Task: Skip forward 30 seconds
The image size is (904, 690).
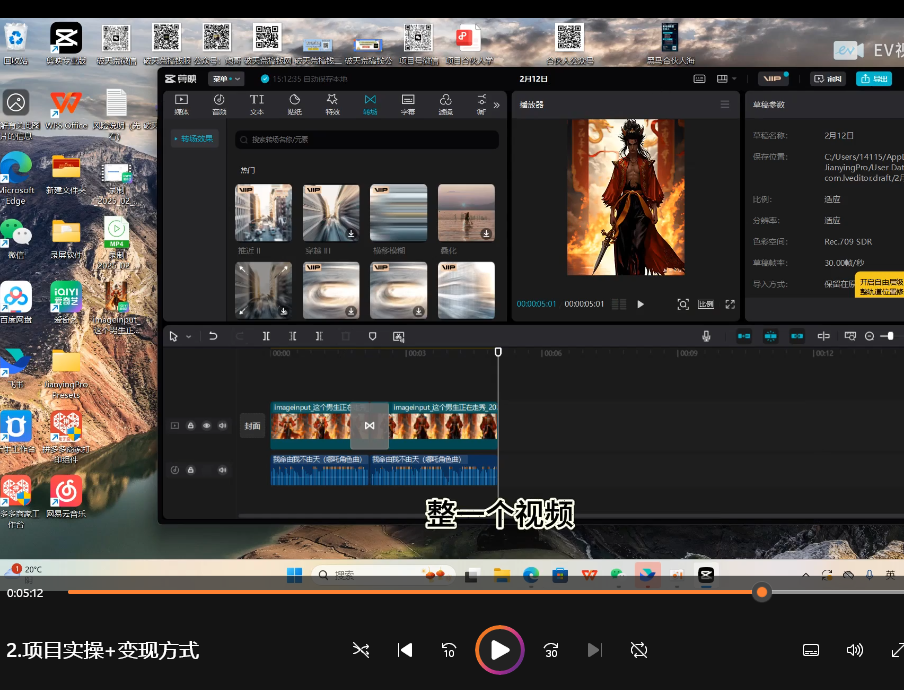Action: click(551, 650)
